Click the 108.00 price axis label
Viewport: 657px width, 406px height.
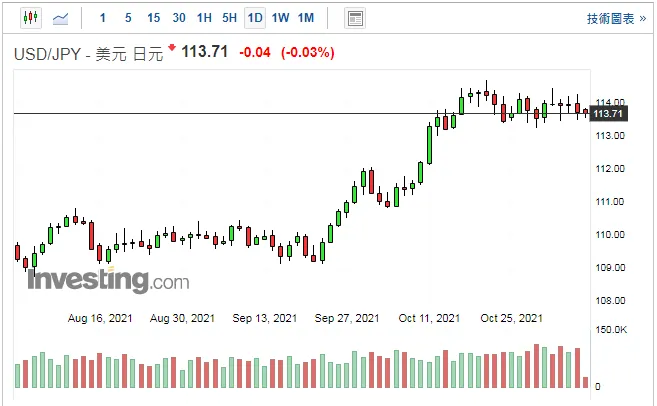click(x=610, y=301)
